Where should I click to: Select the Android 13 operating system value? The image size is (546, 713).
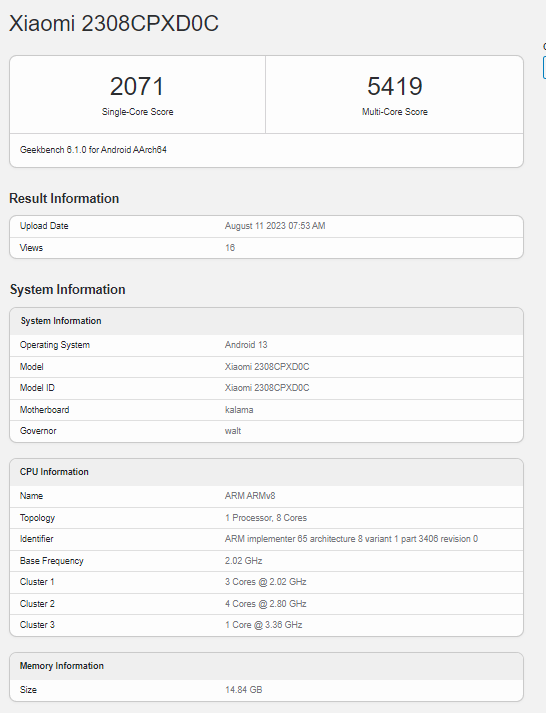246,345
